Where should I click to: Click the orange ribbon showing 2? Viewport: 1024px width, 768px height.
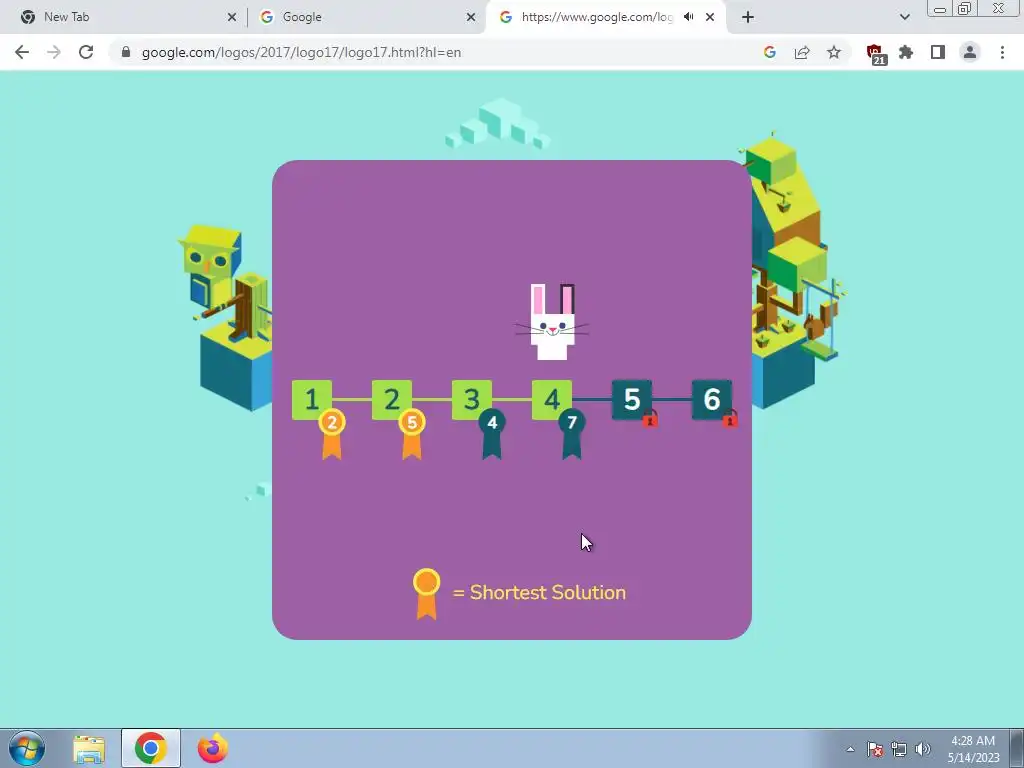(332, 434)
